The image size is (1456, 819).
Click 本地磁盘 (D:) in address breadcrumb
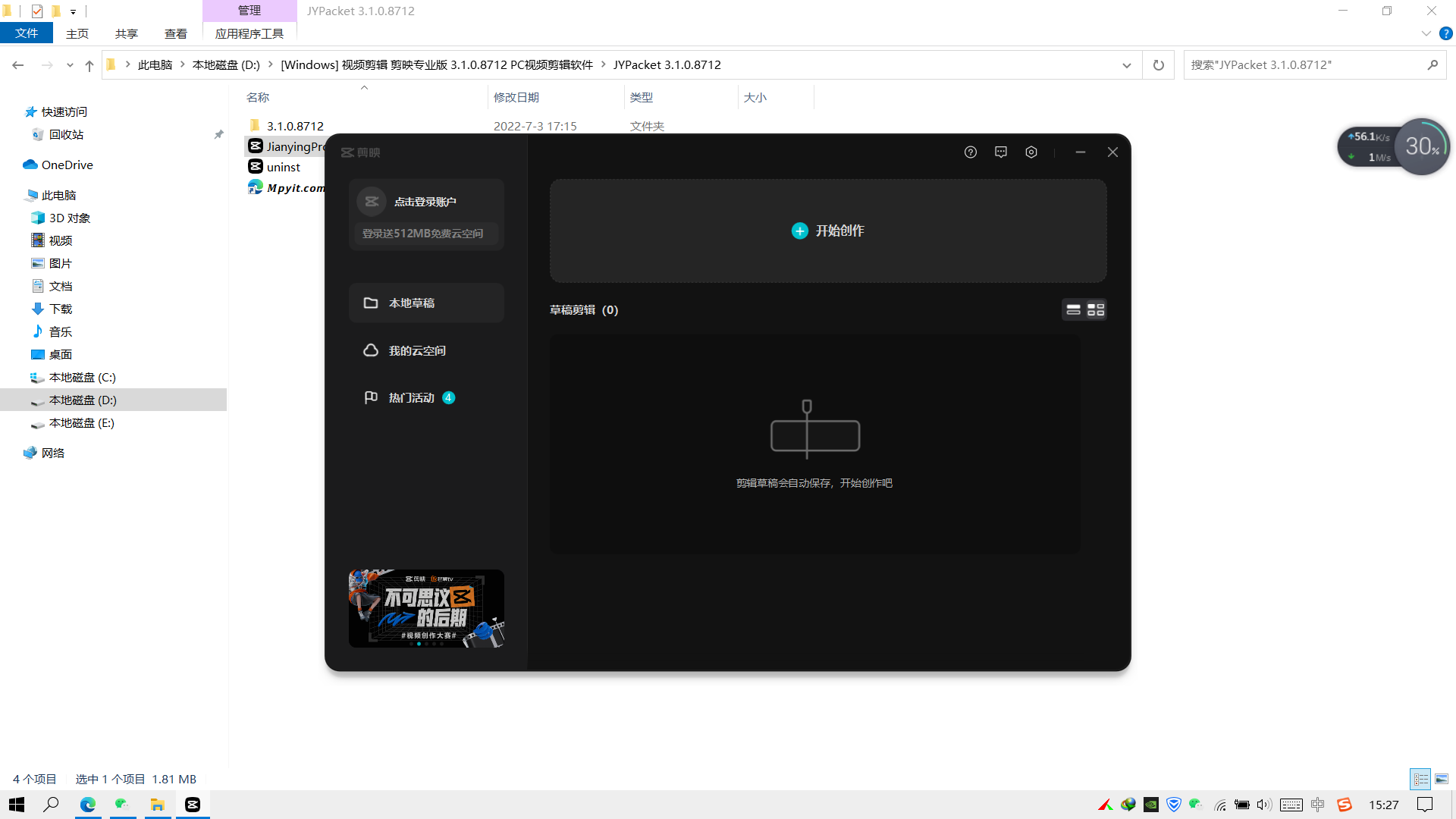[226, 65]
